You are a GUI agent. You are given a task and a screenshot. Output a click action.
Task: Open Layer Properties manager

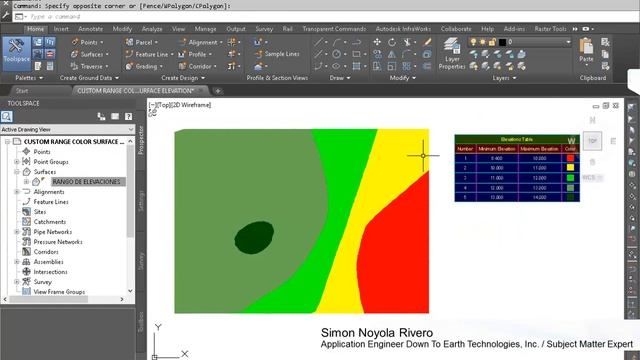[x=452, y=54]
